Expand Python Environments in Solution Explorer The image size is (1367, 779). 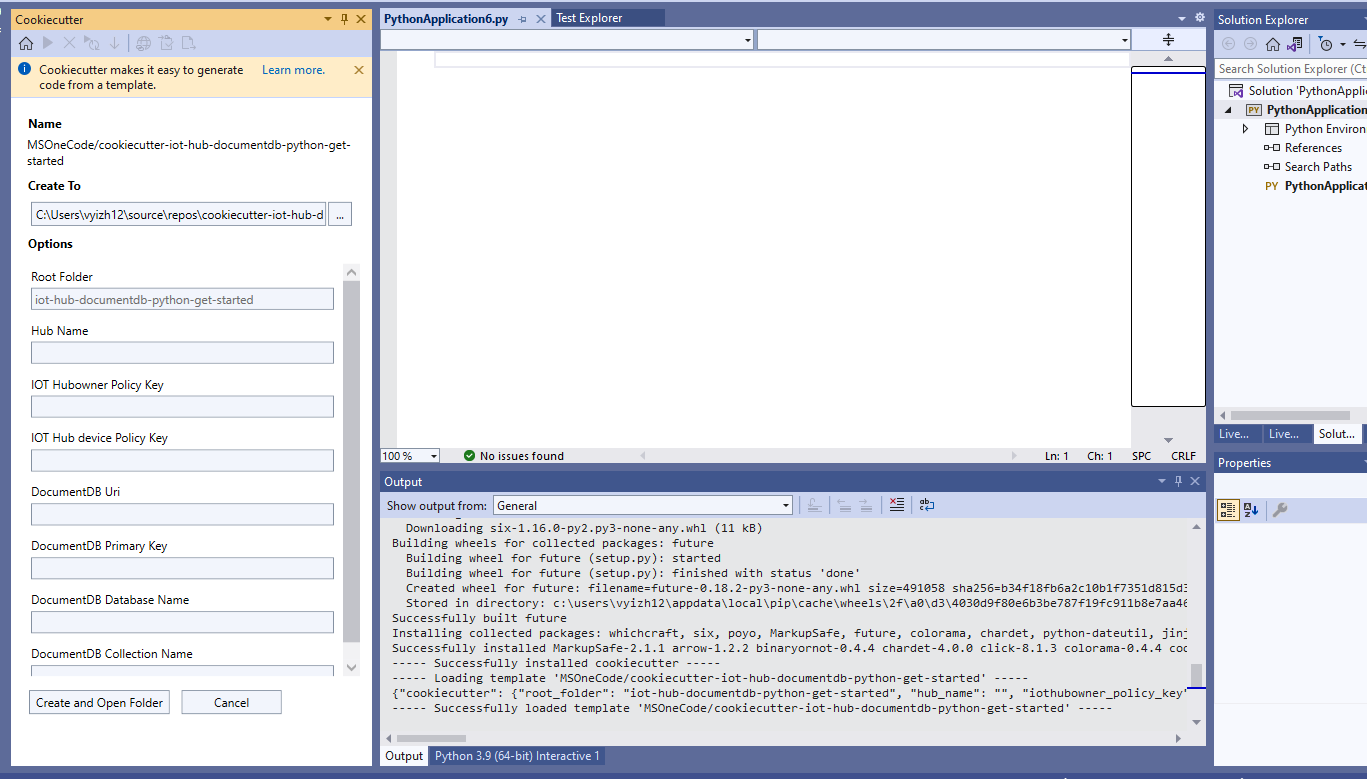click(1246, 128)
